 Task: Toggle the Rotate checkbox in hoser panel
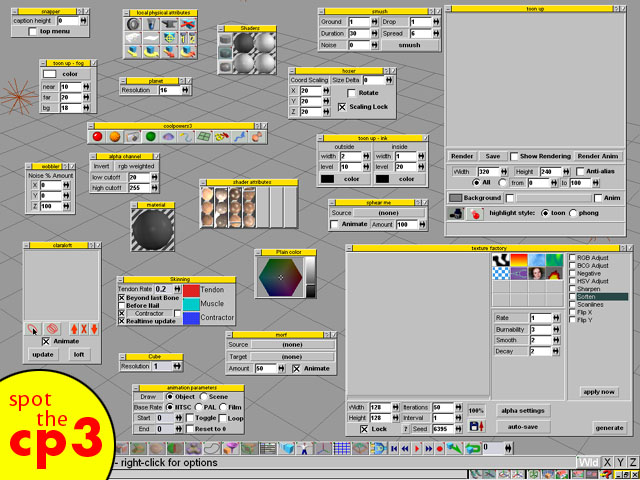click(351, 93)
